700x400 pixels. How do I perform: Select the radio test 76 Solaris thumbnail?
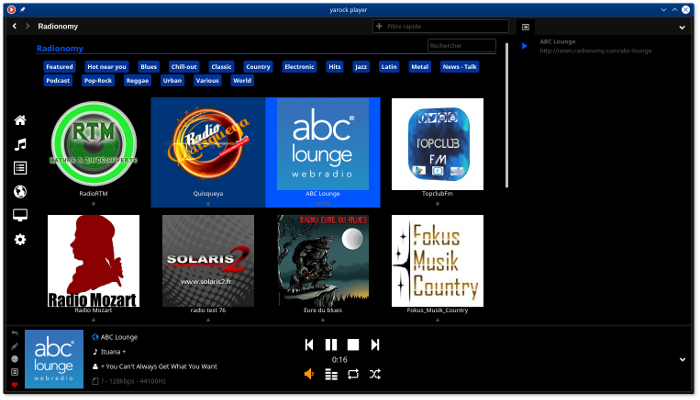point(208,261)
